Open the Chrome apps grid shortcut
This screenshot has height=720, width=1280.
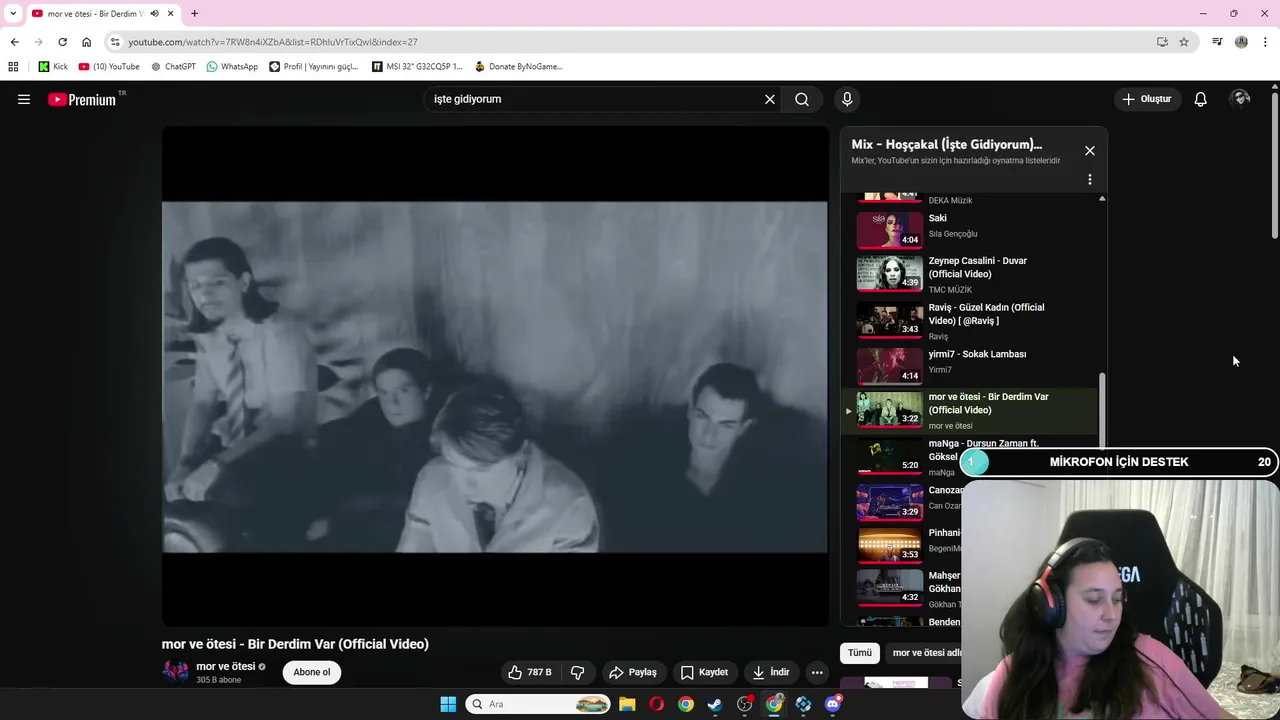coord(13,67)
